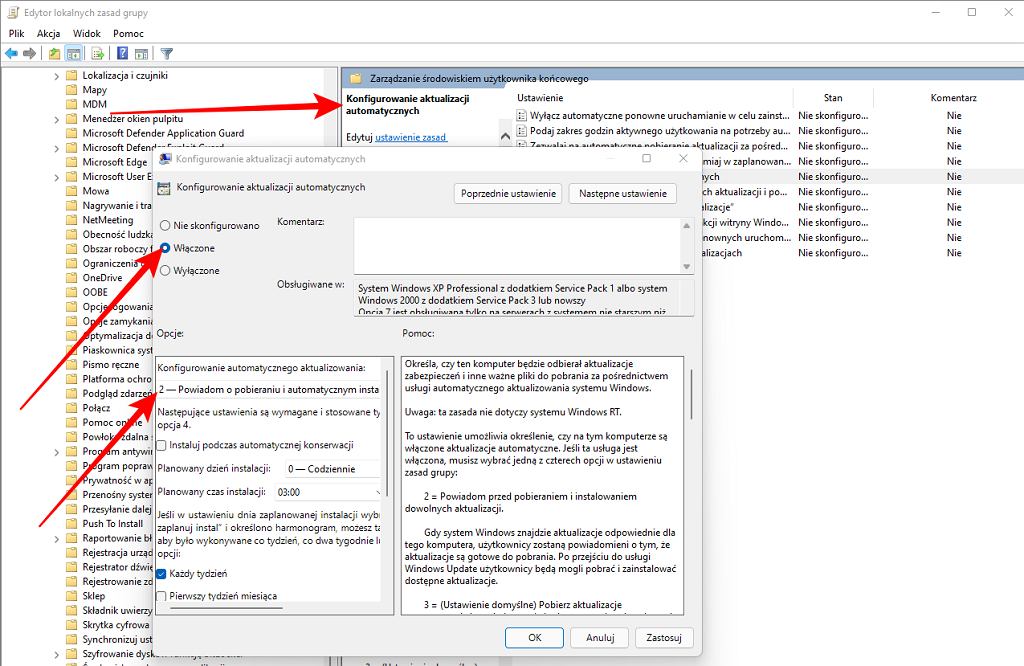Click the MDM folder icon in the tree

[72, 104]
